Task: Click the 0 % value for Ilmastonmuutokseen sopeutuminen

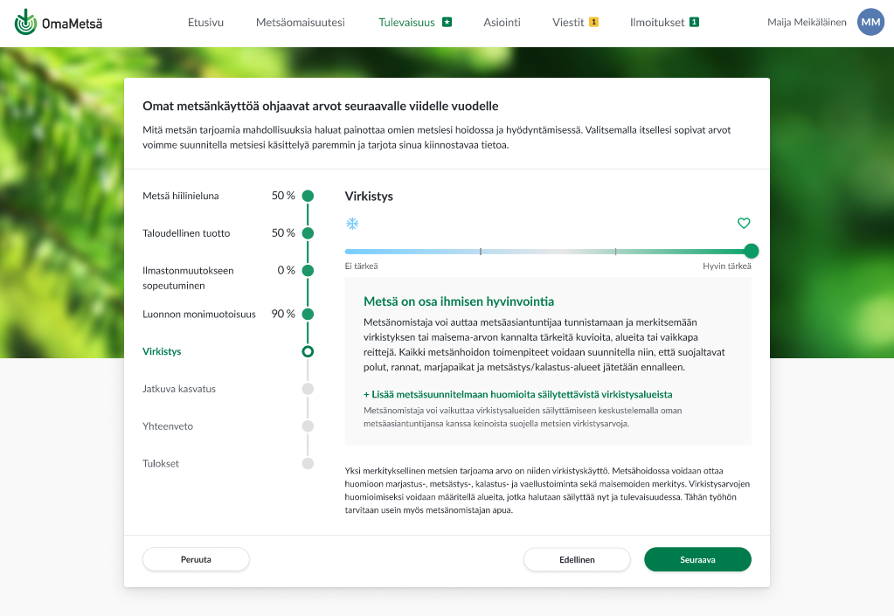Action: point(286,270)
